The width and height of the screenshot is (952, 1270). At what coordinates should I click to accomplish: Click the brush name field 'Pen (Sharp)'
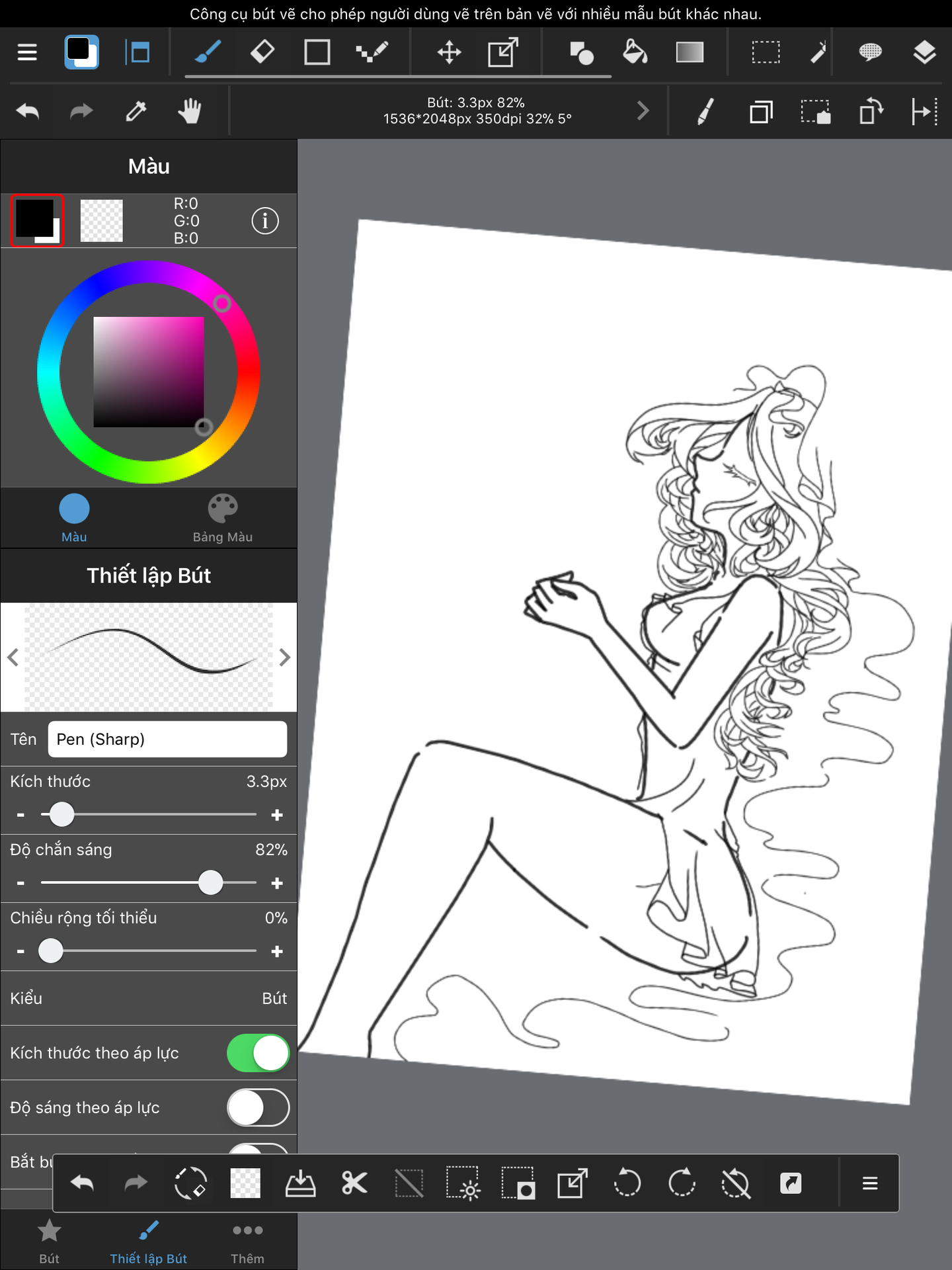[167, 739]
